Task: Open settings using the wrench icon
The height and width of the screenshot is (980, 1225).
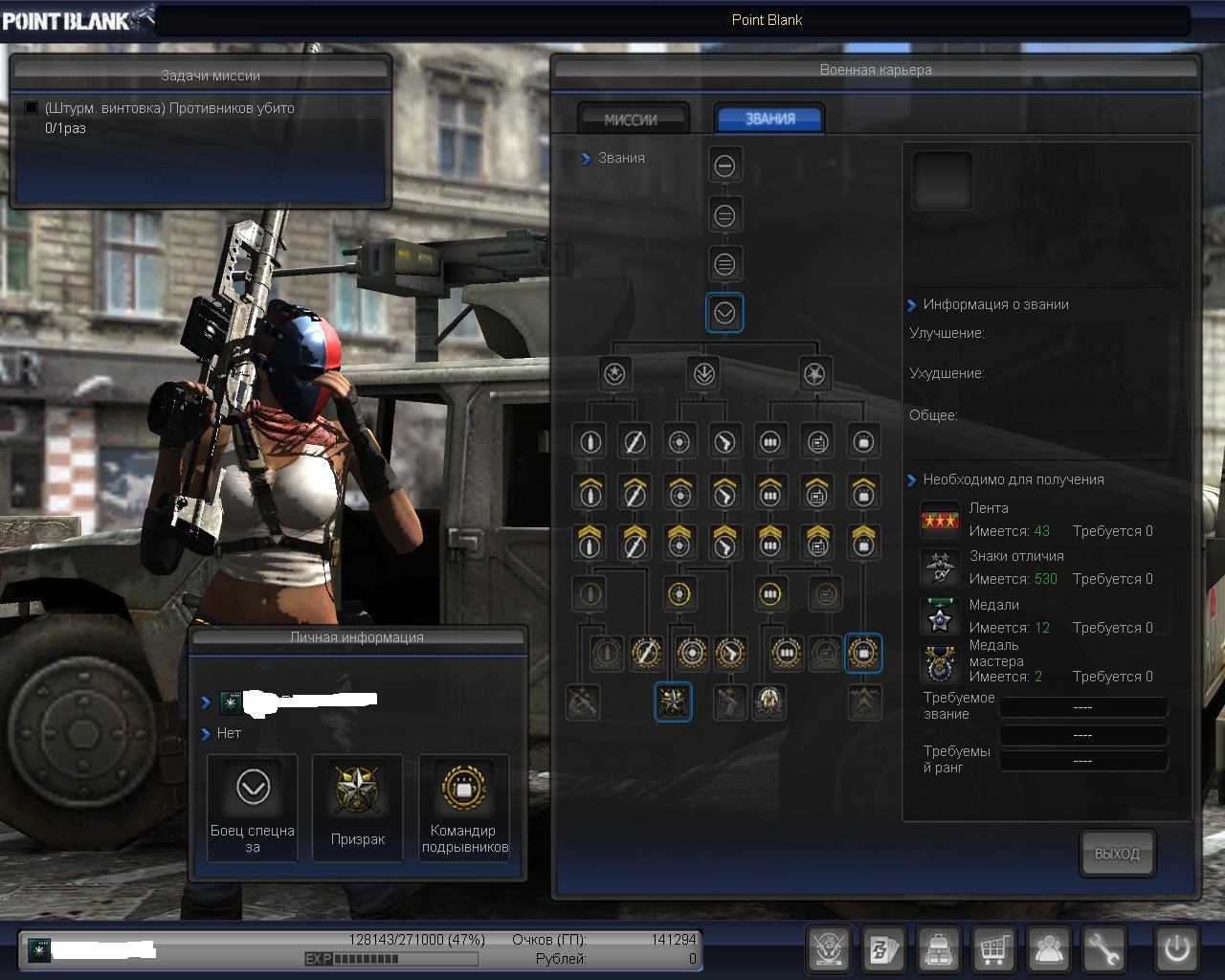Action: [x=1104, y=950]
